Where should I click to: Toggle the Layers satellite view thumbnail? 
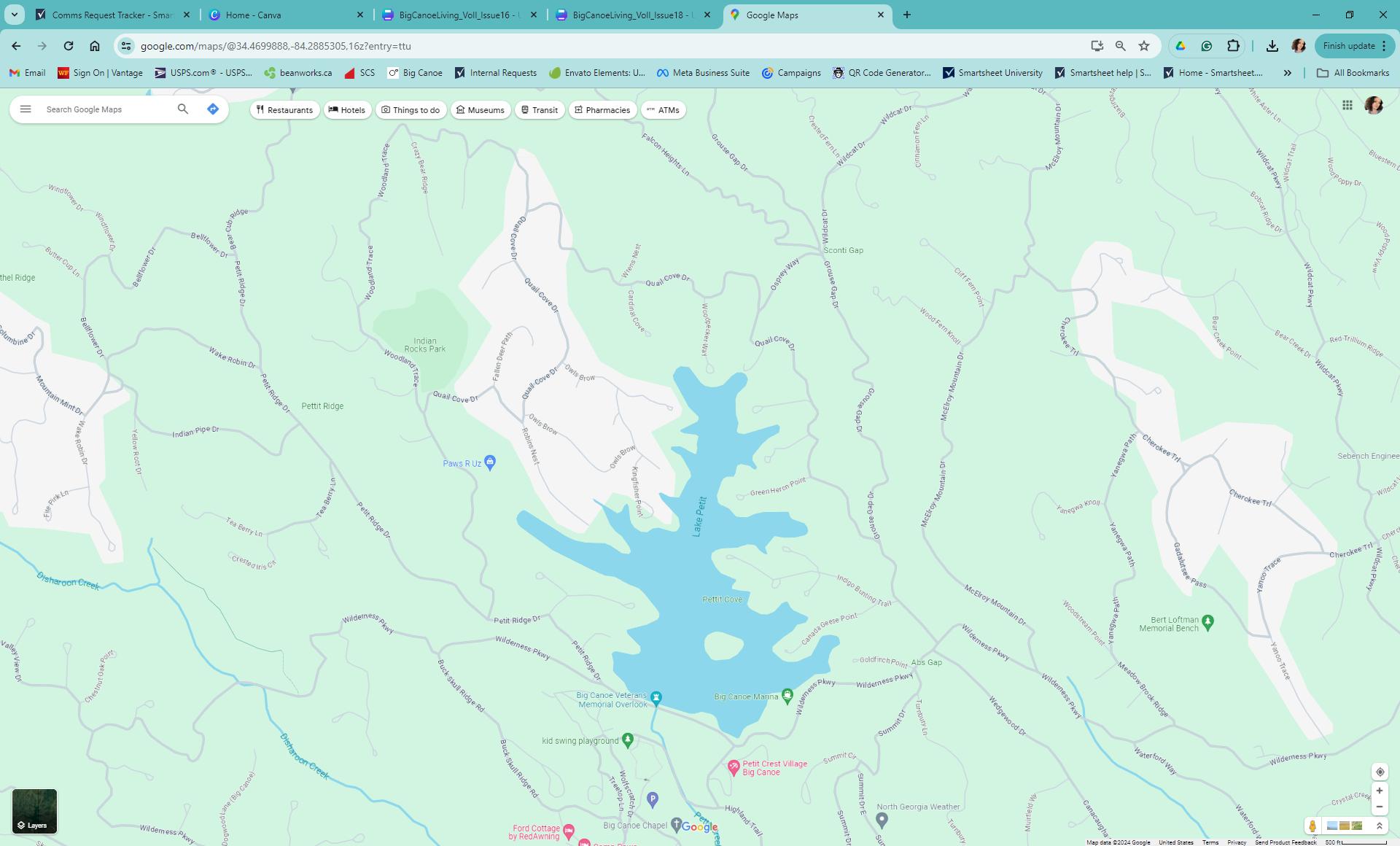[x=34, y=811]
